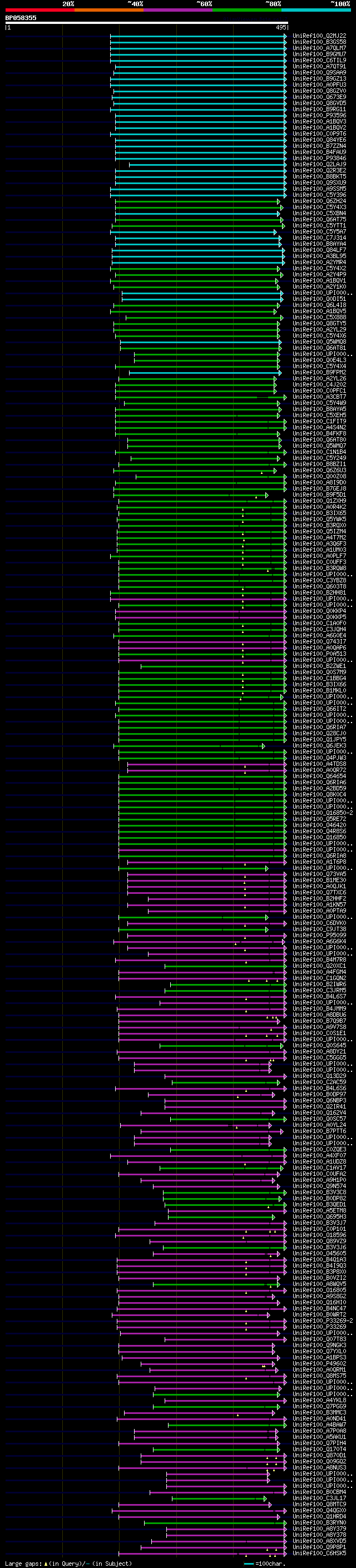356x1568 pixels.
Task: Open the UniRef100_A4BAW7 hit label
Action: pyautogui.click(x=319, y=1424)
